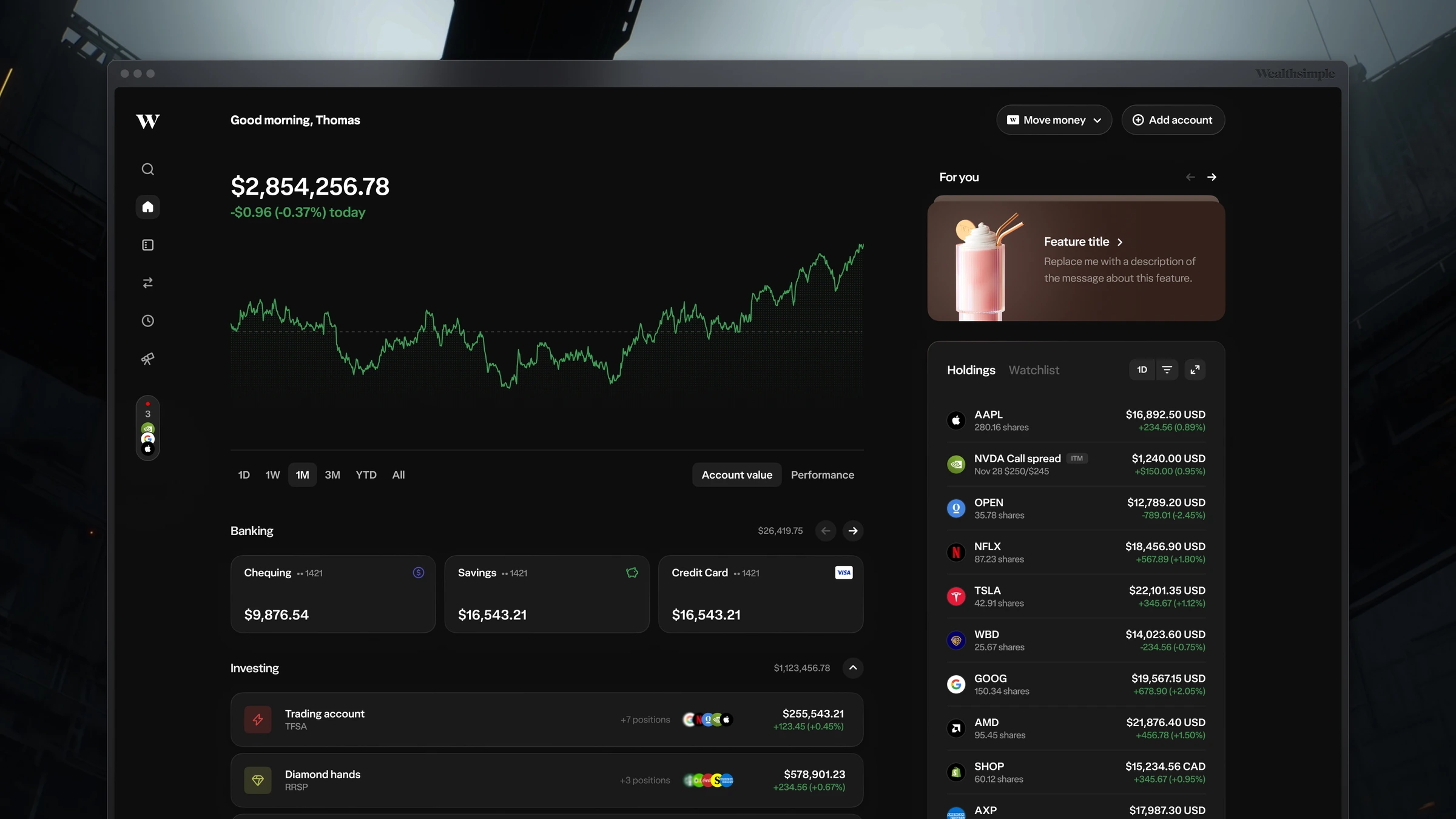Open transfers using the sidebar arrows icon
The width and height of the screenshot is (1456, 819).
pyautogui.click(x=147, y=283)
